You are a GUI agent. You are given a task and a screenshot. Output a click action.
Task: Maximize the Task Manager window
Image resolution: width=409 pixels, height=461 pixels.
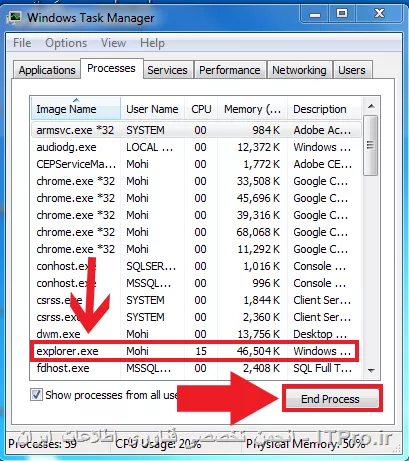click(x=342, y=14)
